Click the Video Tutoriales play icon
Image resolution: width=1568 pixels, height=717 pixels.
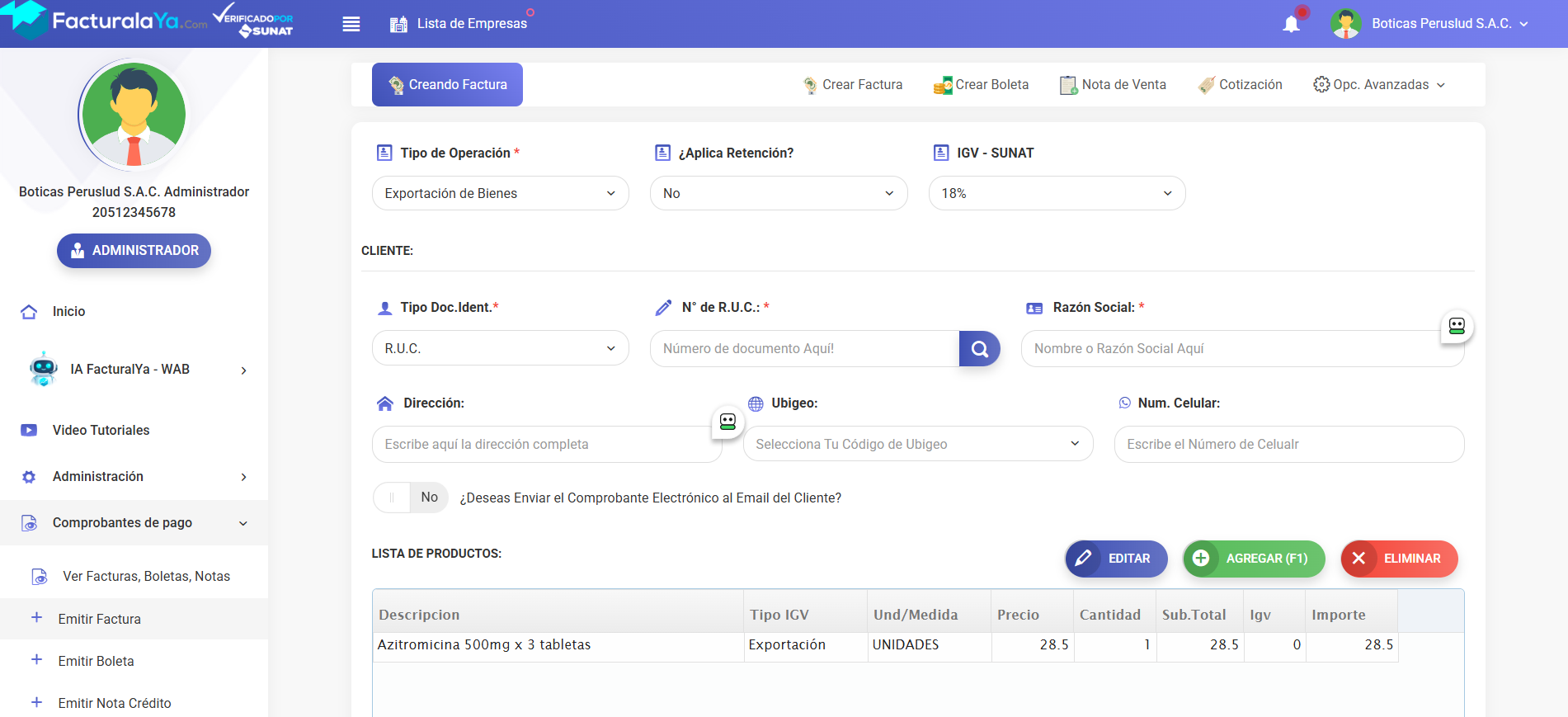point(29,431)
